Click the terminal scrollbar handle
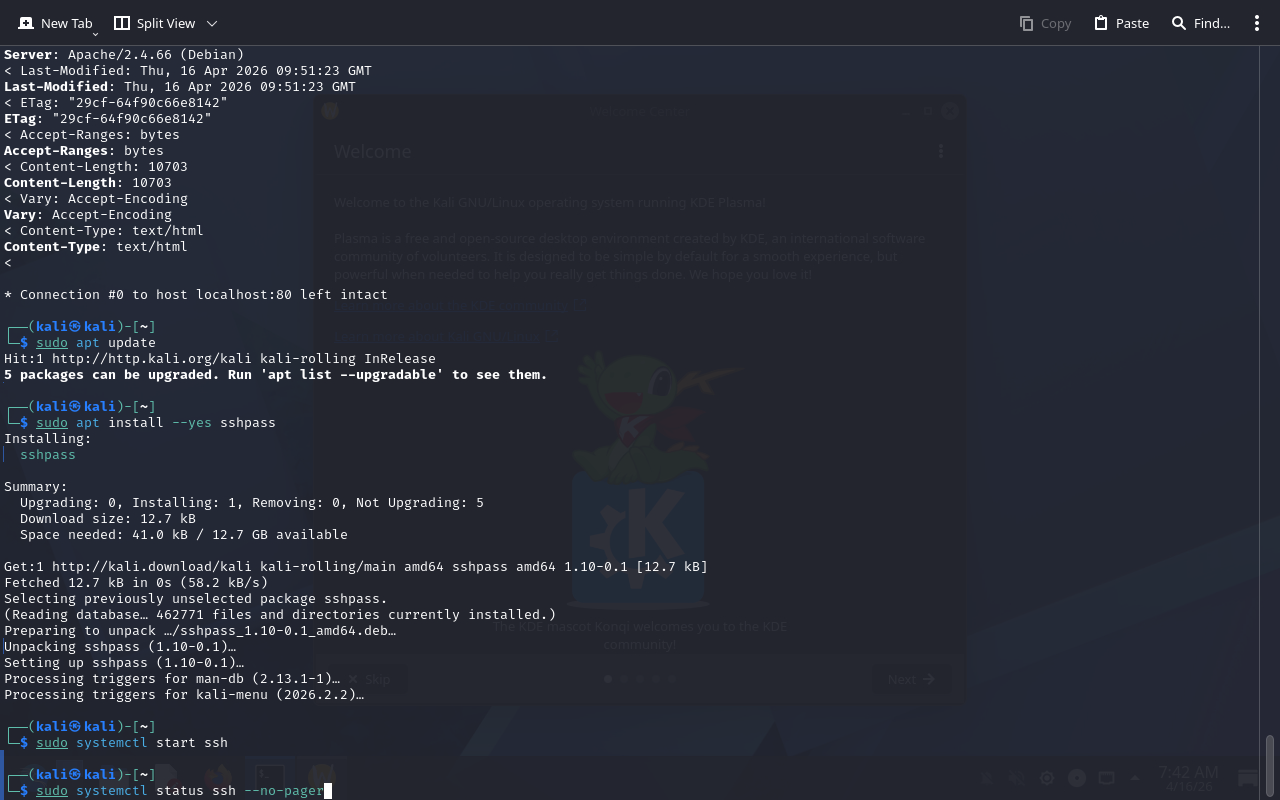This screenshot has width=1280, height=800. click(x=1270, y=765)
